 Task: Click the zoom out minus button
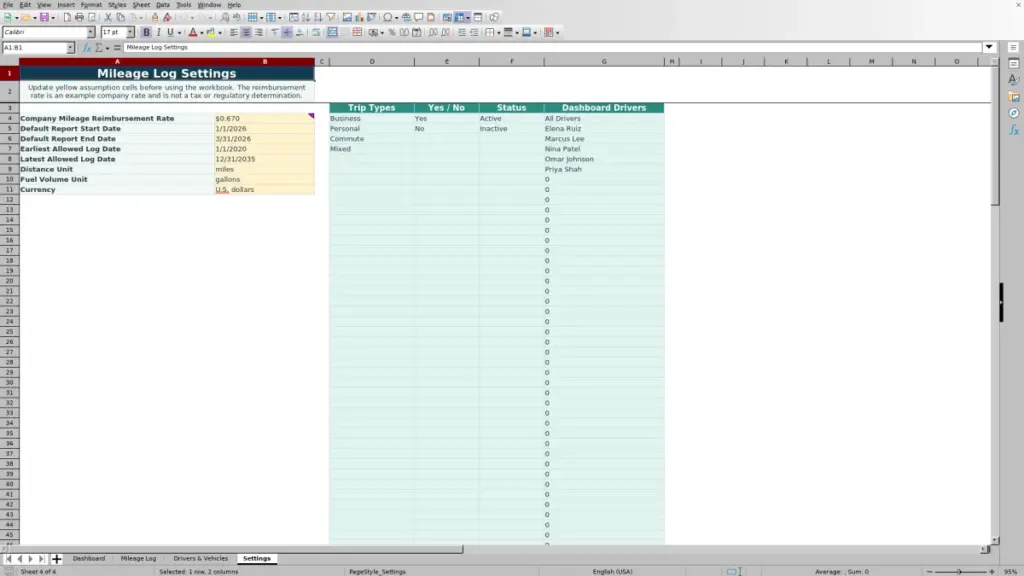click(929, 571)
